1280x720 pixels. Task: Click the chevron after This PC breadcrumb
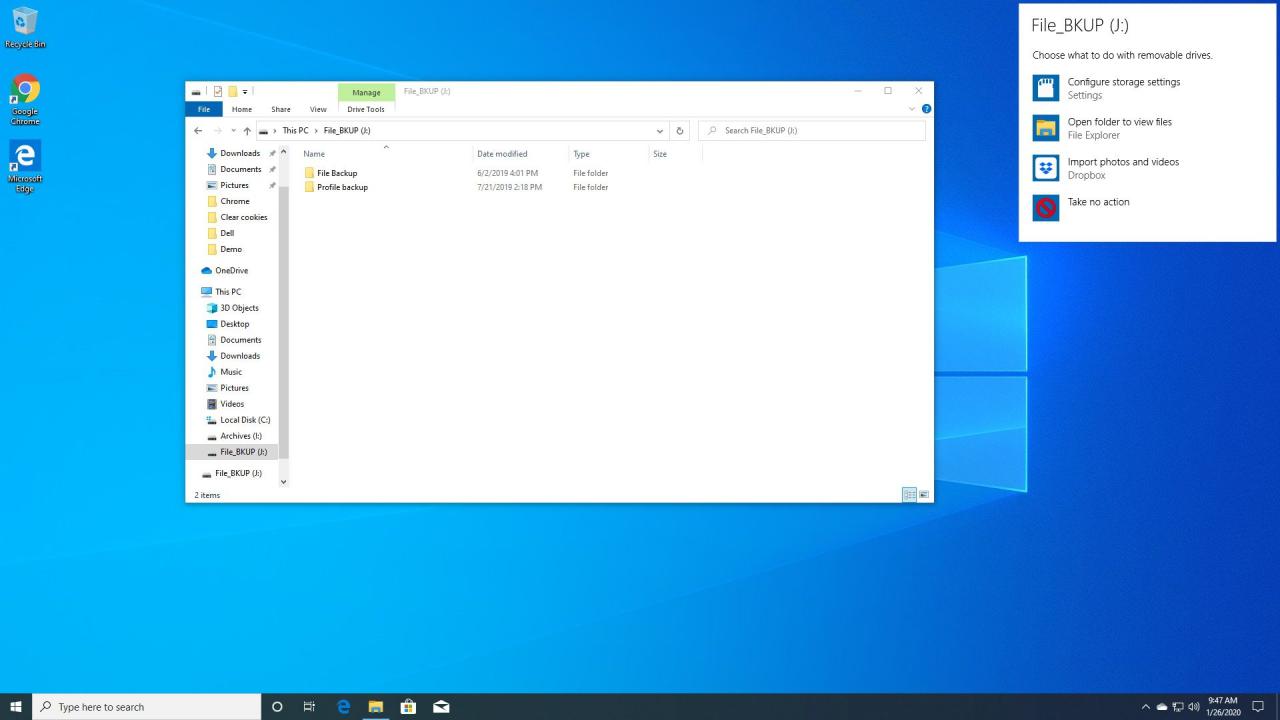(316, 131)
